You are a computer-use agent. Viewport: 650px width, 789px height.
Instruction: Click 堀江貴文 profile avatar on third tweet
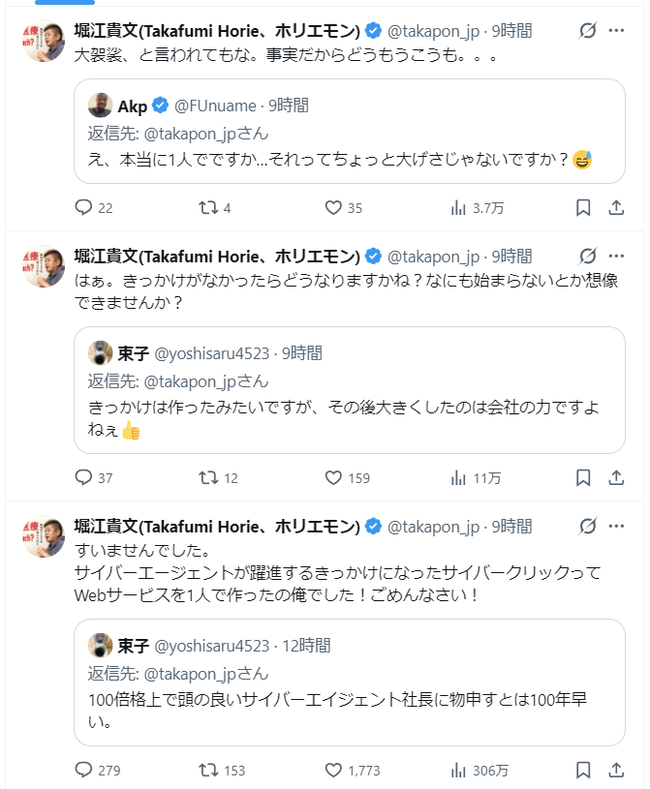[43, 537]
